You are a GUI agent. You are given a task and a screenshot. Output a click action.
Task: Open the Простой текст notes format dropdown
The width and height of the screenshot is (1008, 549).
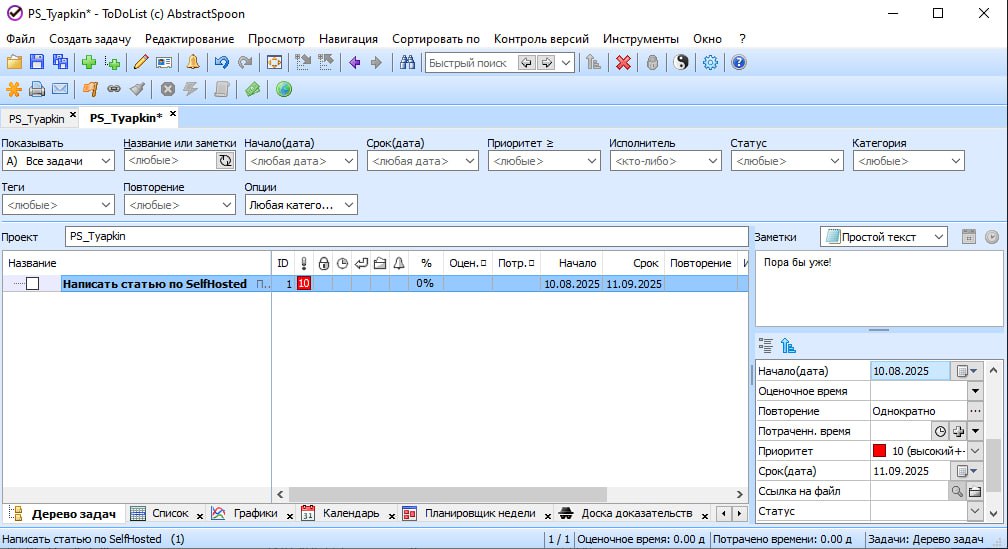click(x=884, y=237)
